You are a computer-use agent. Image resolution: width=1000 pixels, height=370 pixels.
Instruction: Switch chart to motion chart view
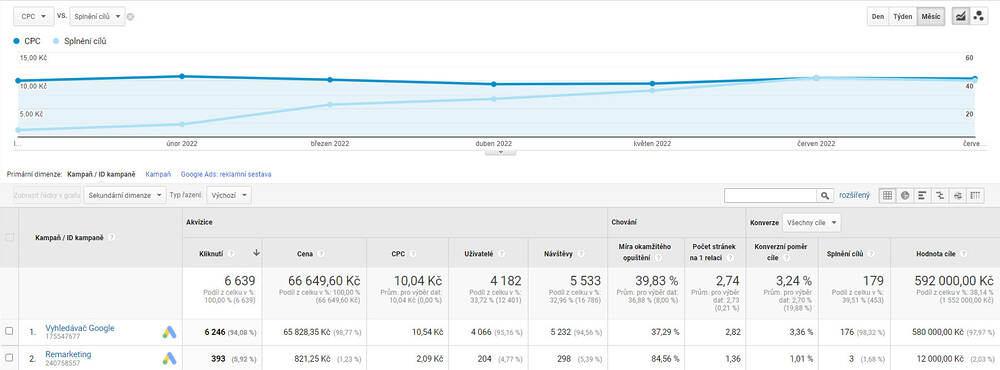coord(978,17)
